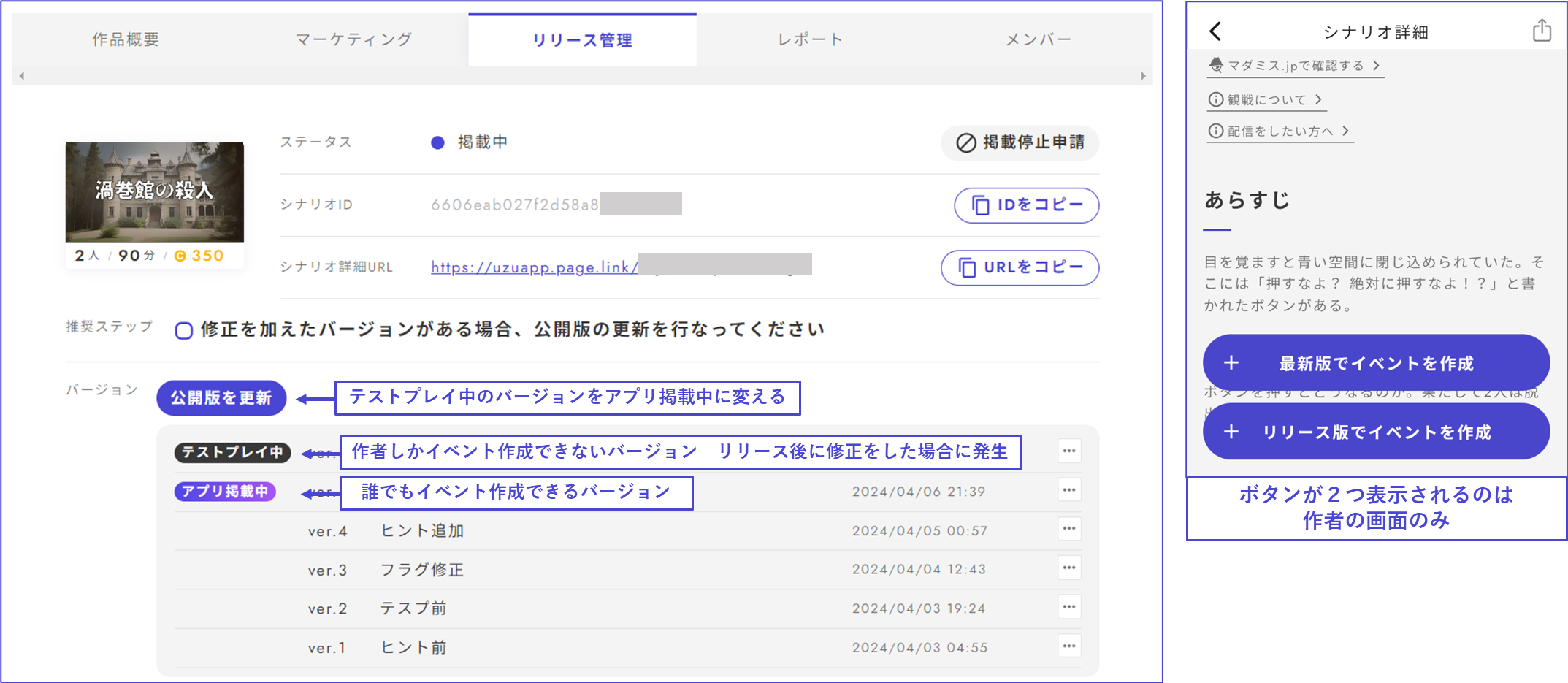Open the マダミス.jpで確認する link
Screen dimensions: 1568x683
pyautogui.click(x=1295, y=66)
